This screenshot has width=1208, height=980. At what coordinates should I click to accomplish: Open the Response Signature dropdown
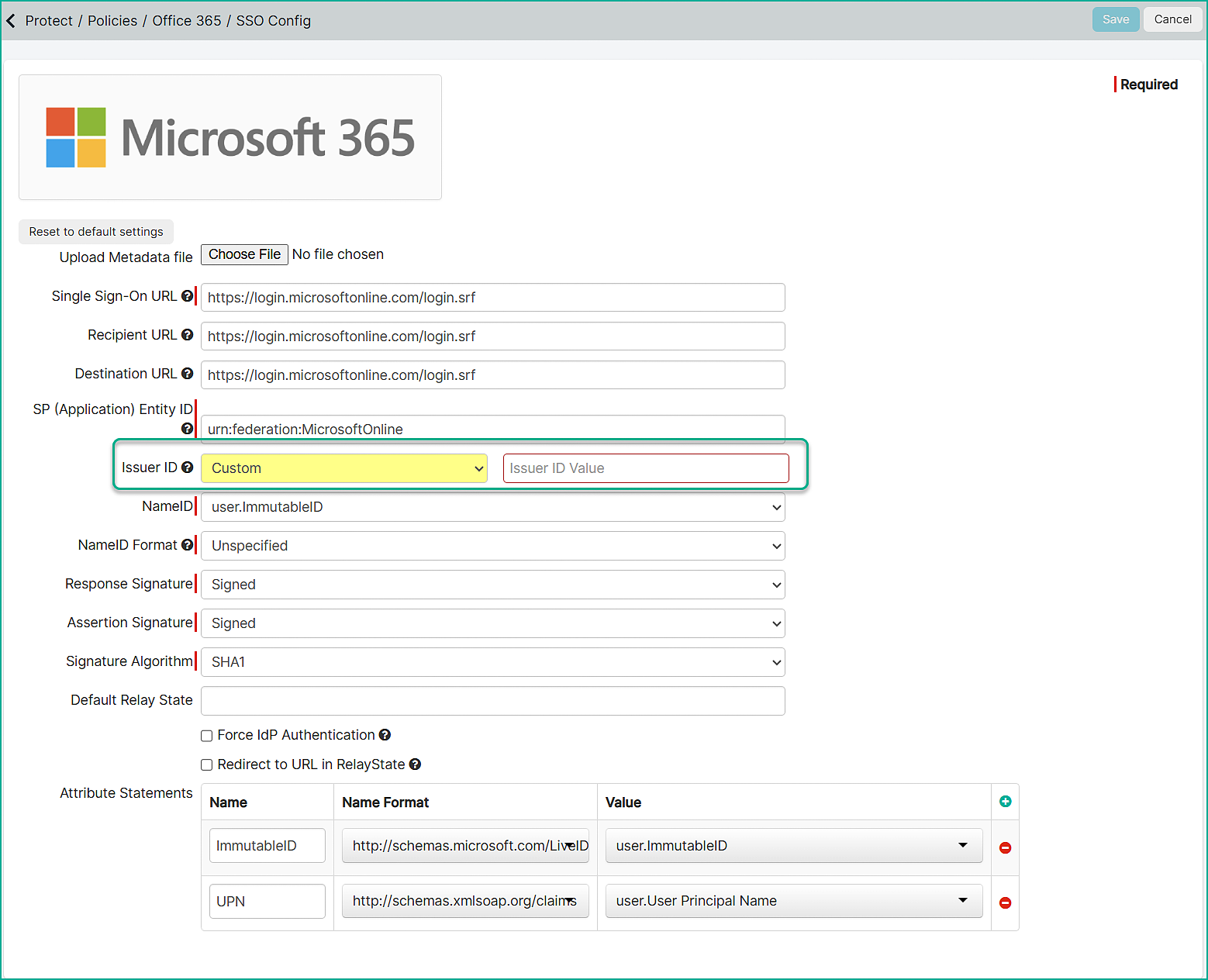coord(492,585)
